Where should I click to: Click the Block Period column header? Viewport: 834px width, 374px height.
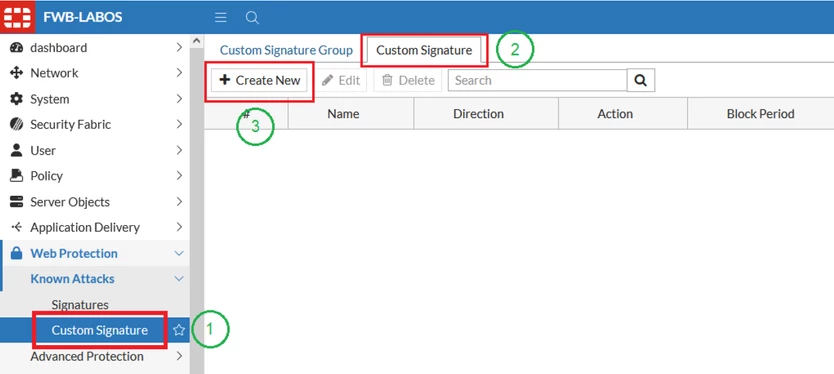761,114
